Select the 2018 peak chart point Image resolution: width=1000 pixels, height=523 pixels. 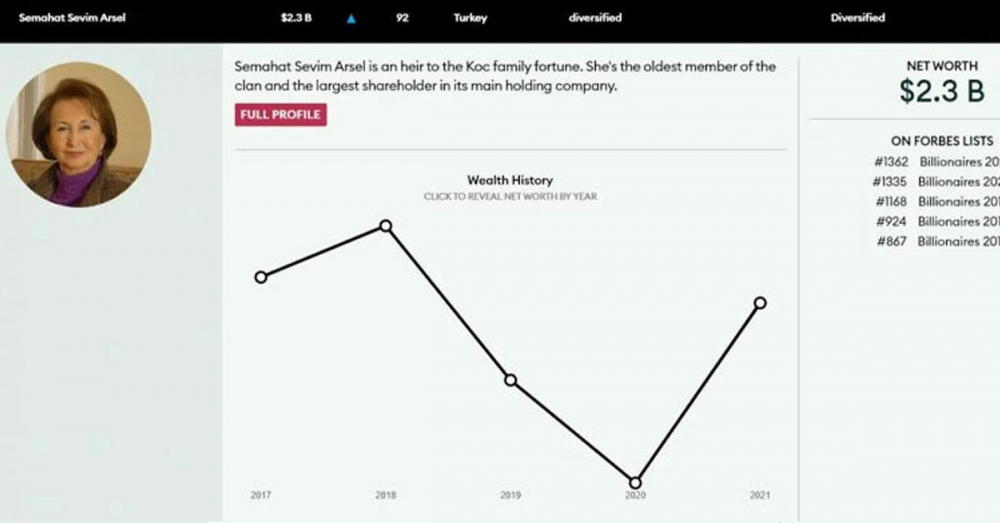385,226
